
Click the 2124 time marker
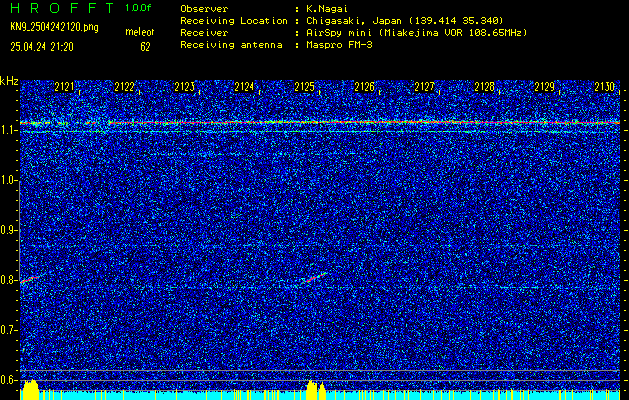[244, 87]
